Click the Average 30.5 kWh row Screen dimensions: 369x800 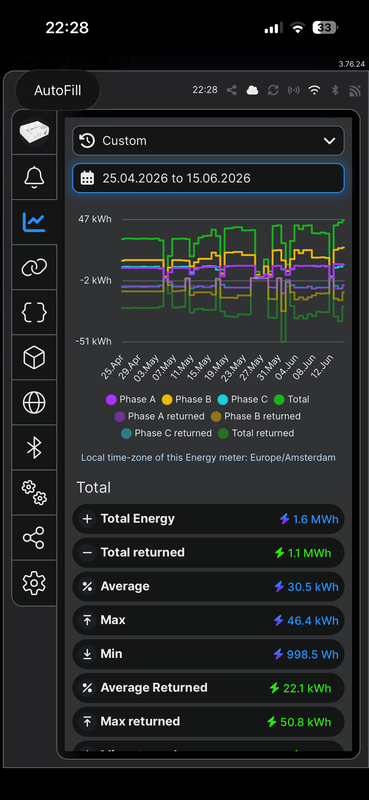pos(208,587)
